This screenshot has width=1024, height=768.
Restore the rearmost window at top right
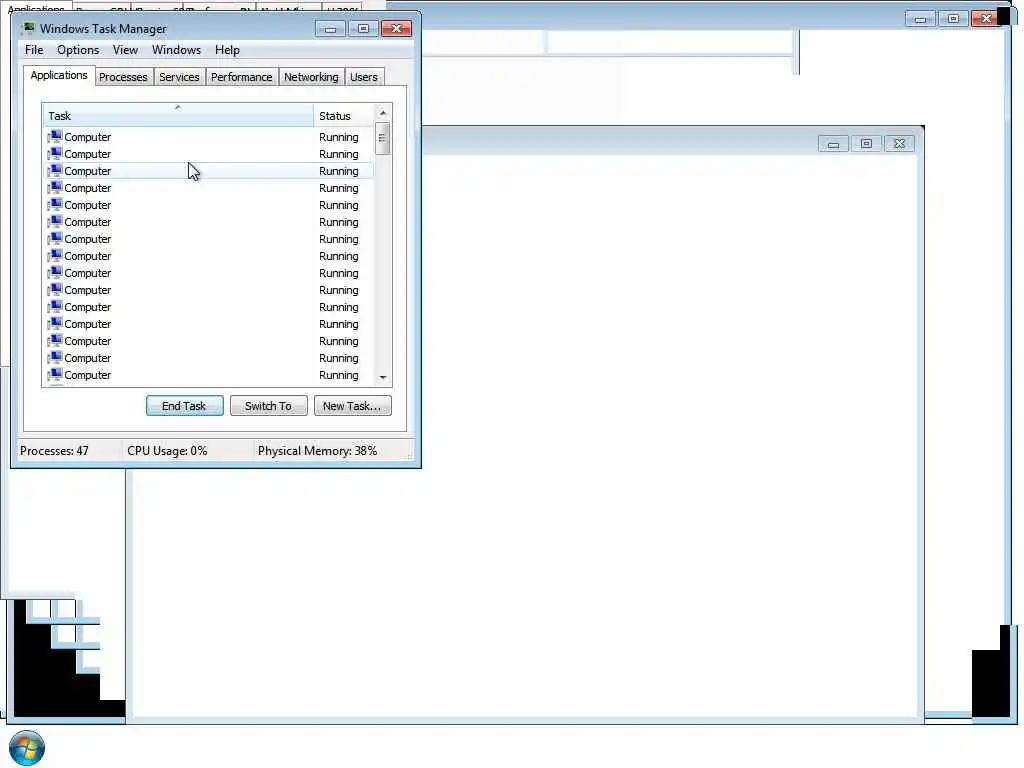click(953, 19)
